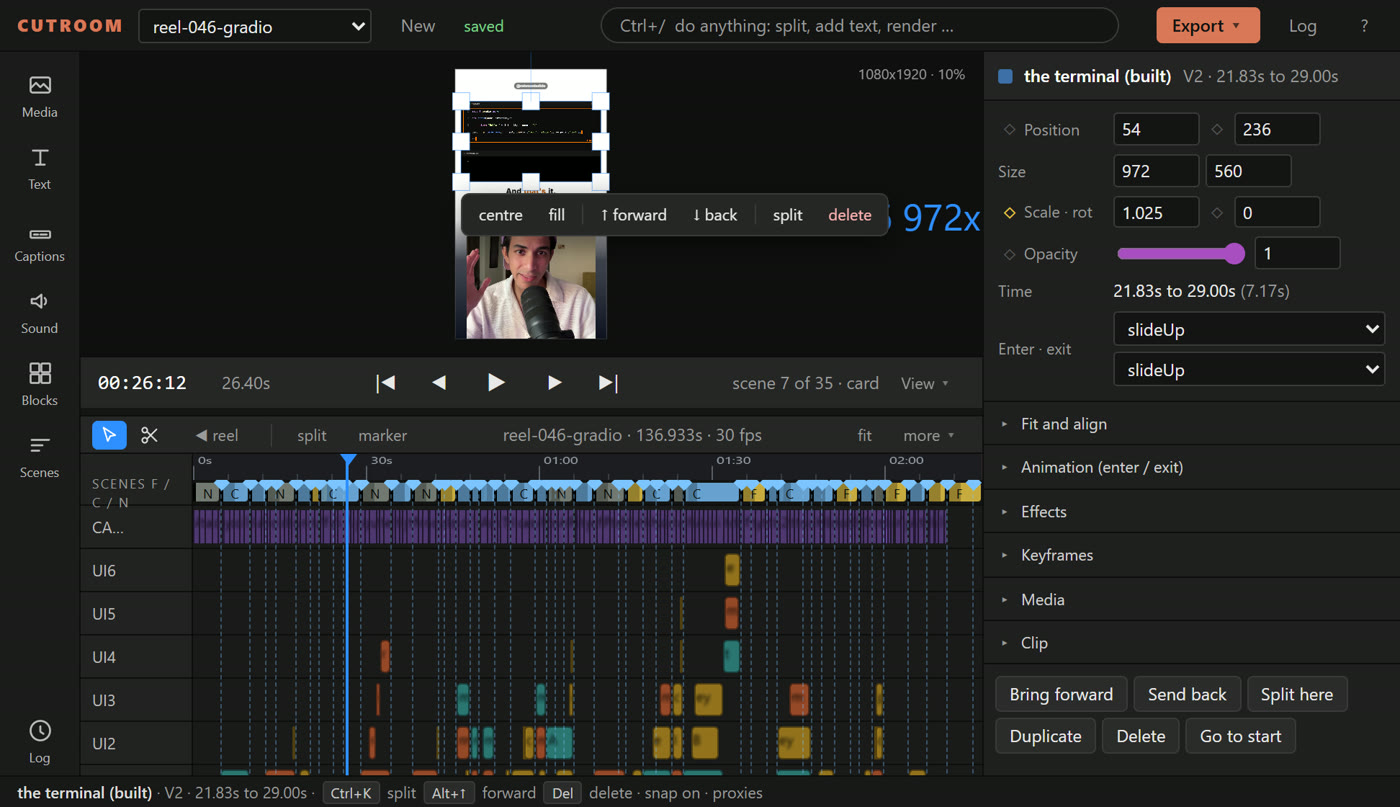Image resolution: width=1400 pixels, height=807 pixels.
Task: Open the Log clock icon in sidebar
Action: point(40,741)
